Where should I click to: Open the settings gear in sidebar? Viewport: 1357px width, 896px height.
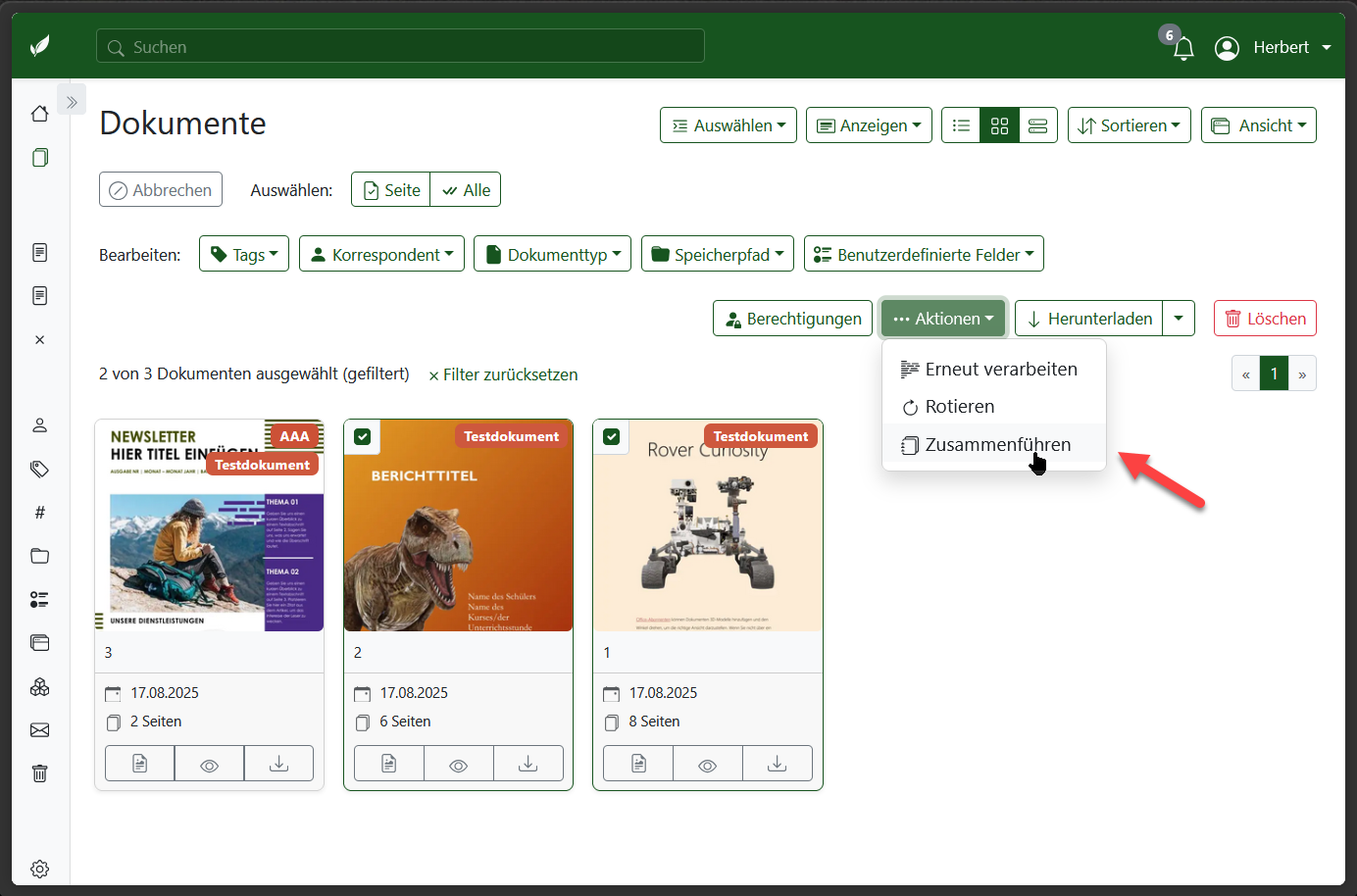(40, 869)
